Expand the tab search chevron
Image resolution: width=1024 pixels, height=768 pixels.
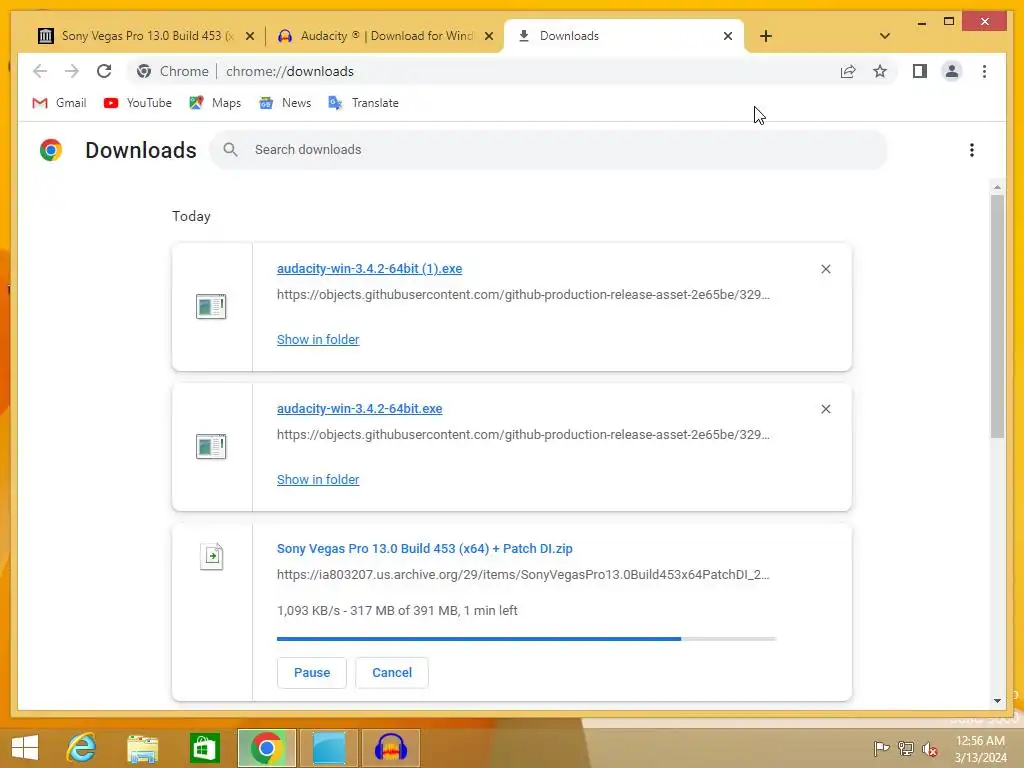pos(885,36)
